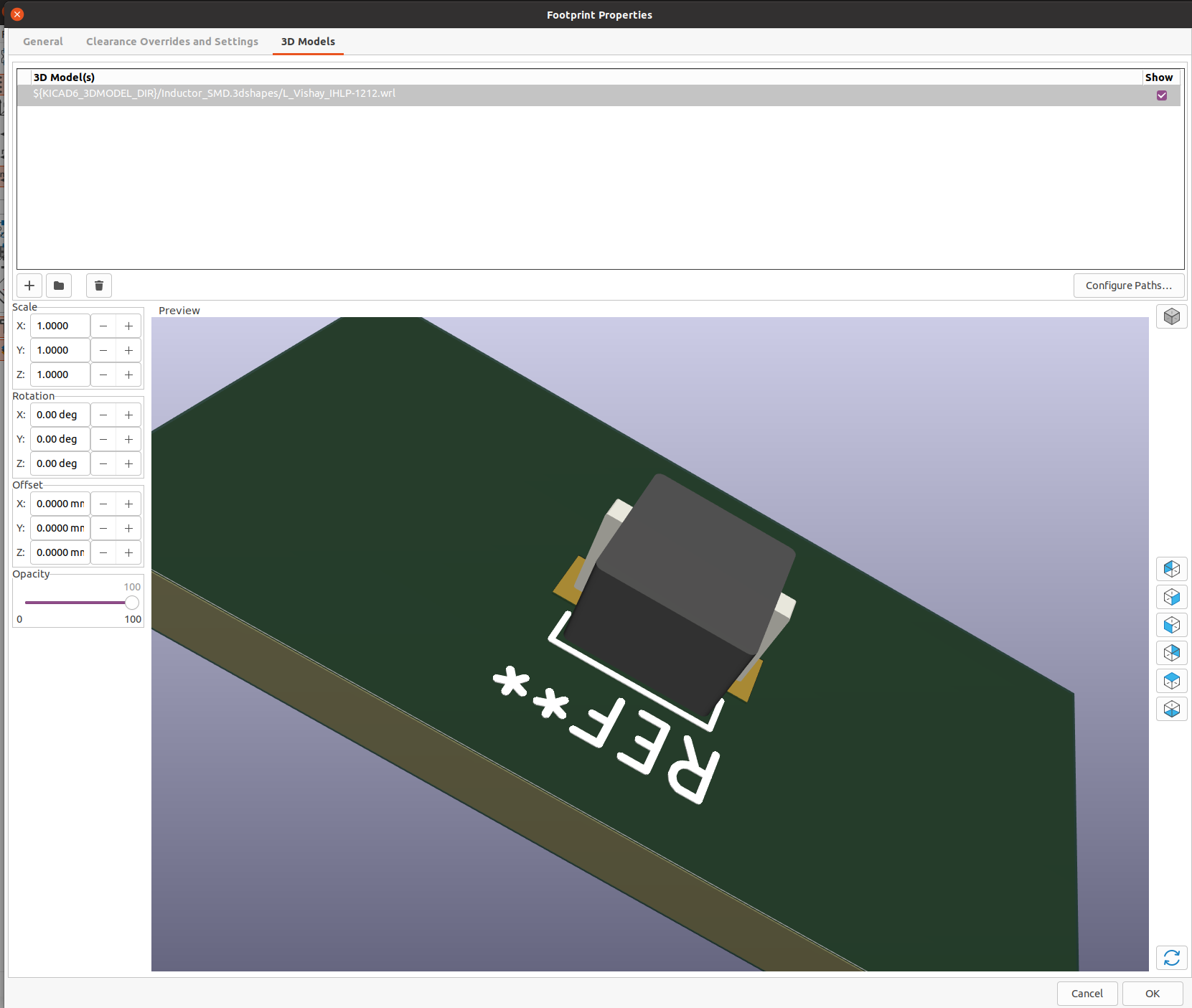Click the Configure Paths button
Screen dimensions: 1192x1008
1128,286
